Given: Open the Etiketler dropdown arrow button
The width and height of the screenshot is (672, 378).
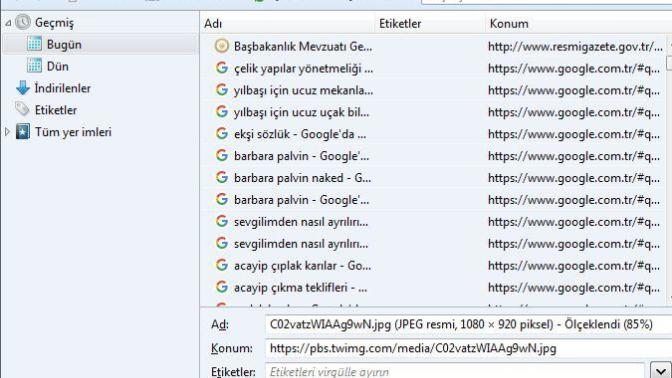Looking at the screenshot, I should [660, 370].
